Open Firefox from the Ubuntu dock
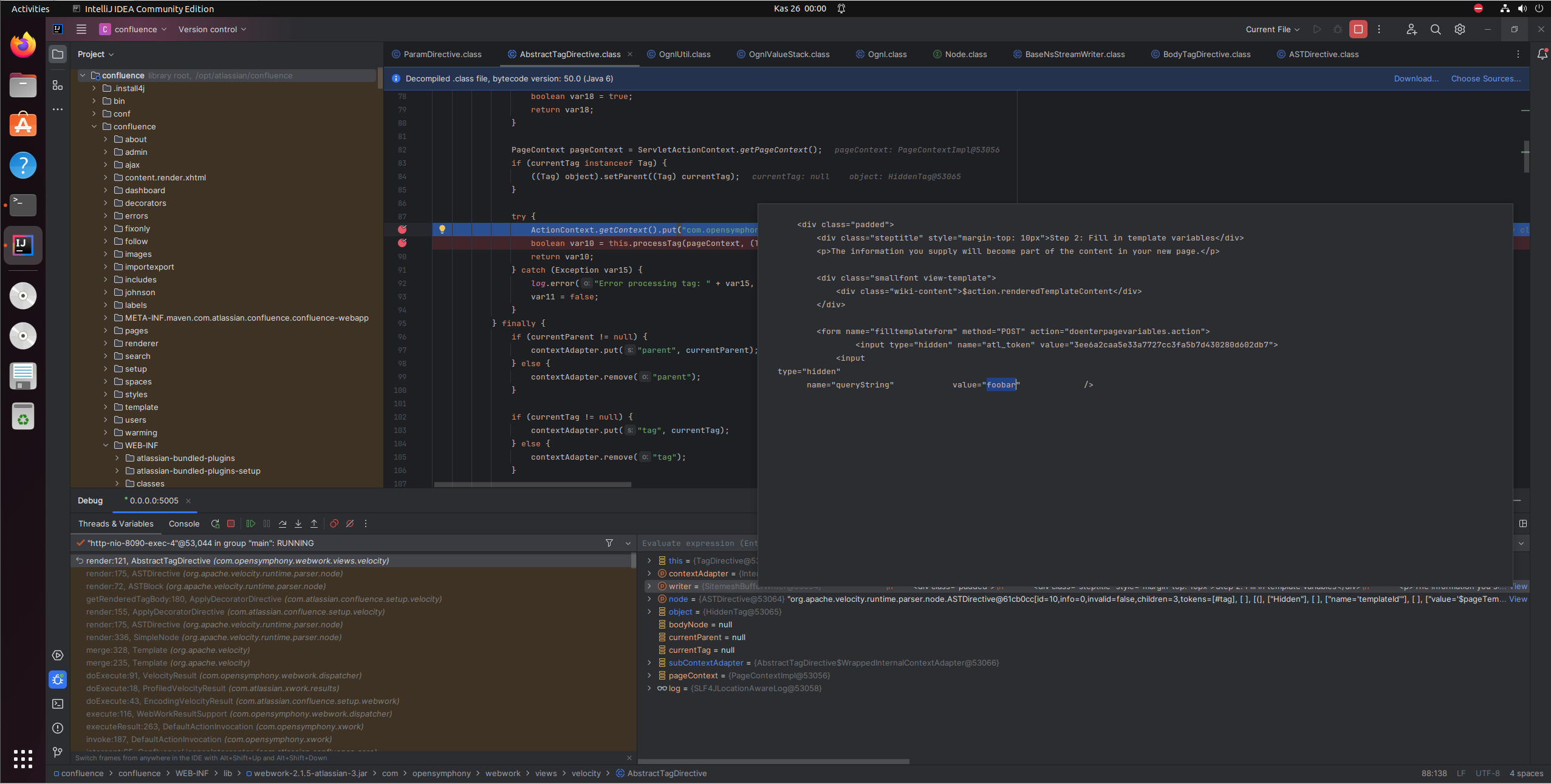 pyautogui.click(x=23, y=45)
